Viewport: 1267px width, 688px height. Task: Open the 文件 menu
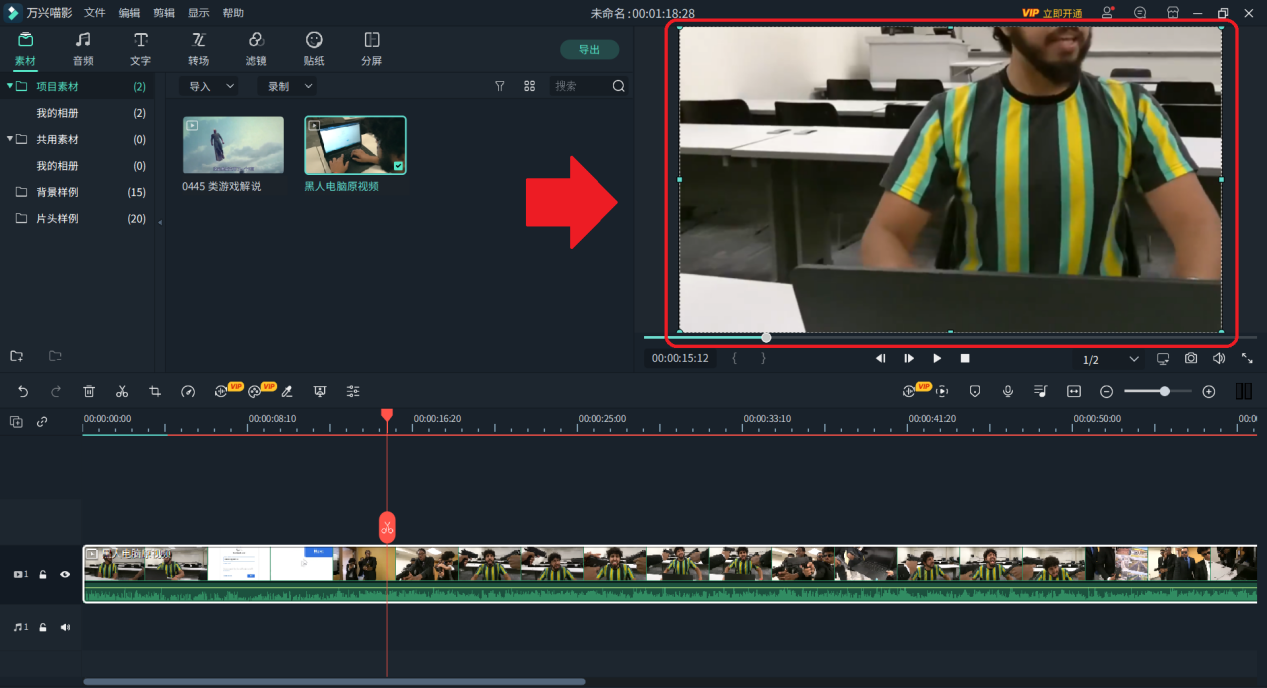coord(95,13)
